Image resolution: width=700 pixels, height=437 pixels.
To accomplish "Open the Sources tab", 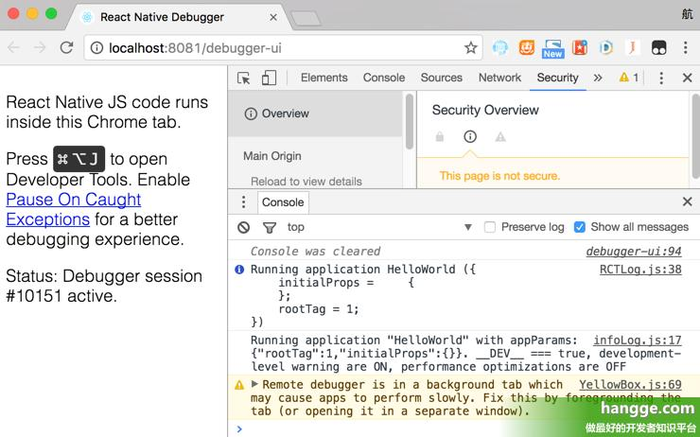I will 441,78.
